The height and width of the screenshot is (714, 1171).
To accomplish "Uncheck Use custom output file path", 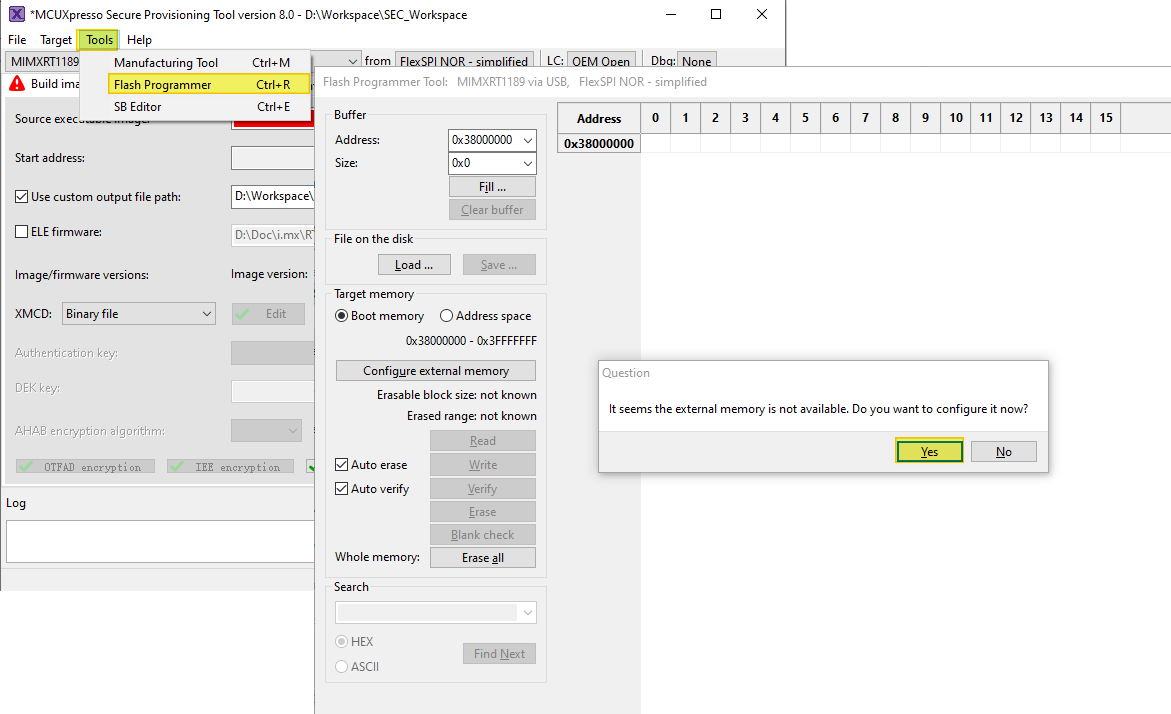I will (22, 197).
